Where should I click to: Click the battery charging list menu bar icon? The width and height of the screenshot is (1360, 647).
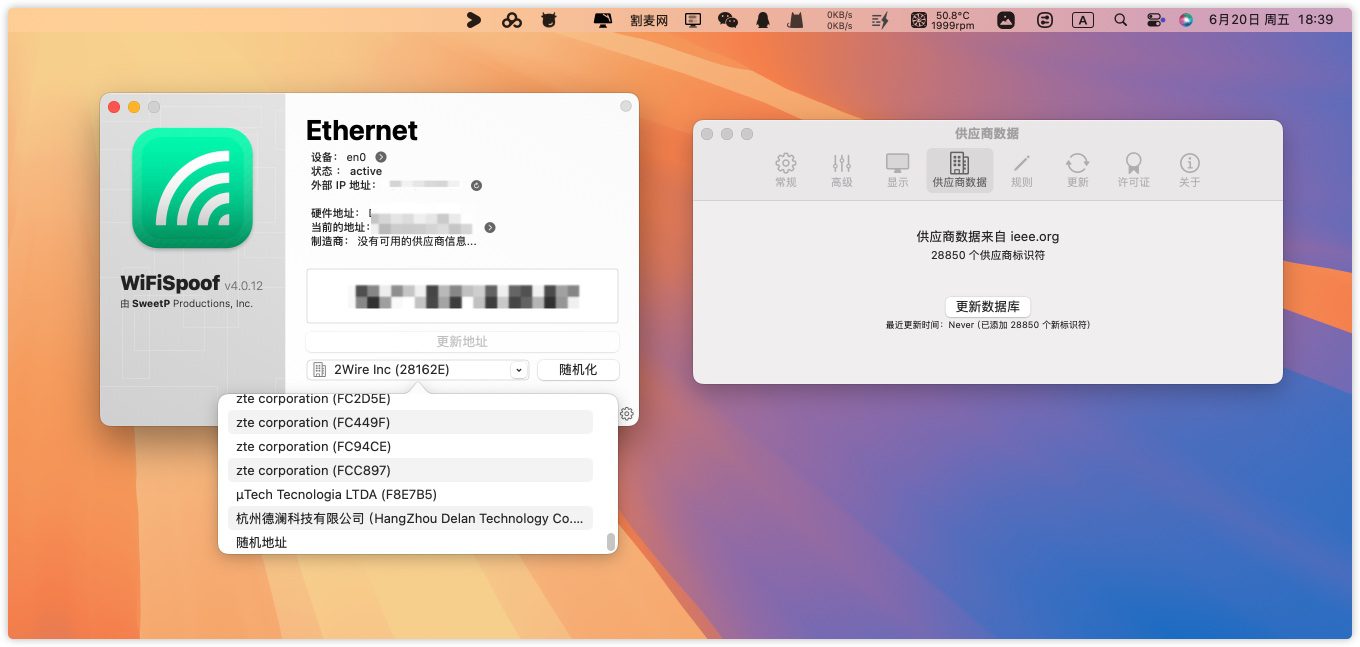pos(880,20)
